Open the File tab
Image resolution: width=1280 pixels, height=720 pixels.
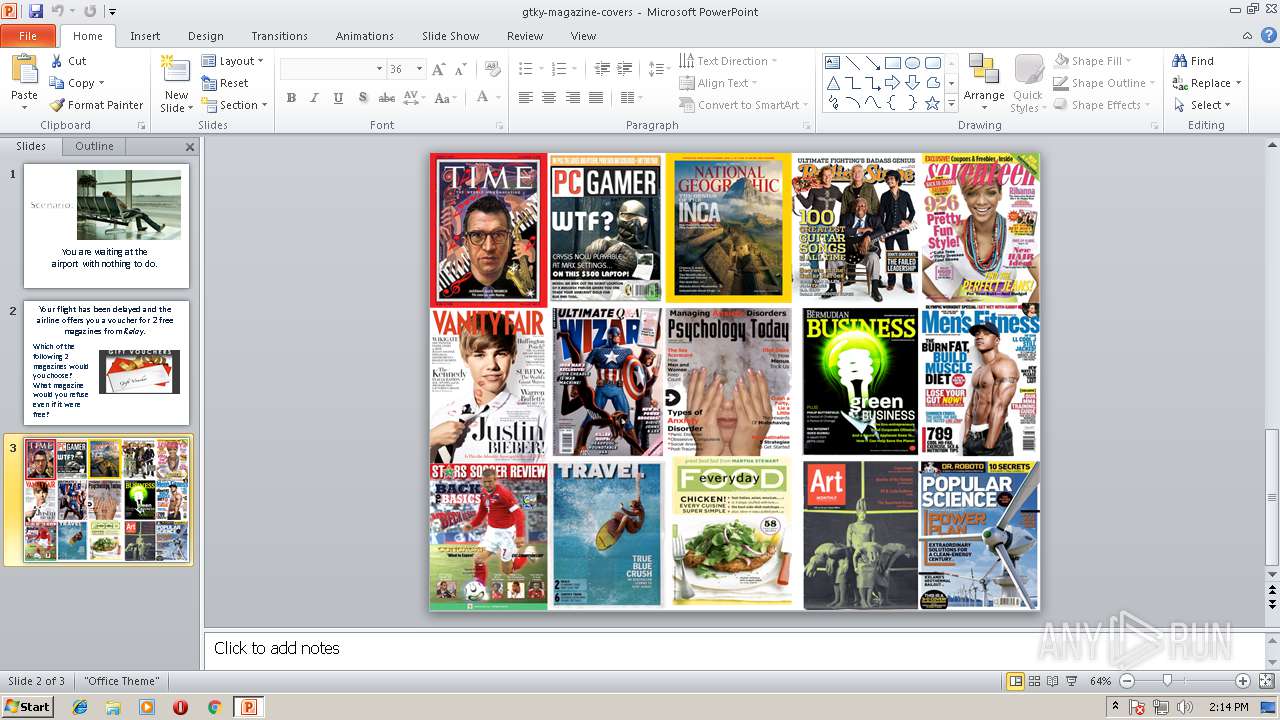click(x=28, y=36)
